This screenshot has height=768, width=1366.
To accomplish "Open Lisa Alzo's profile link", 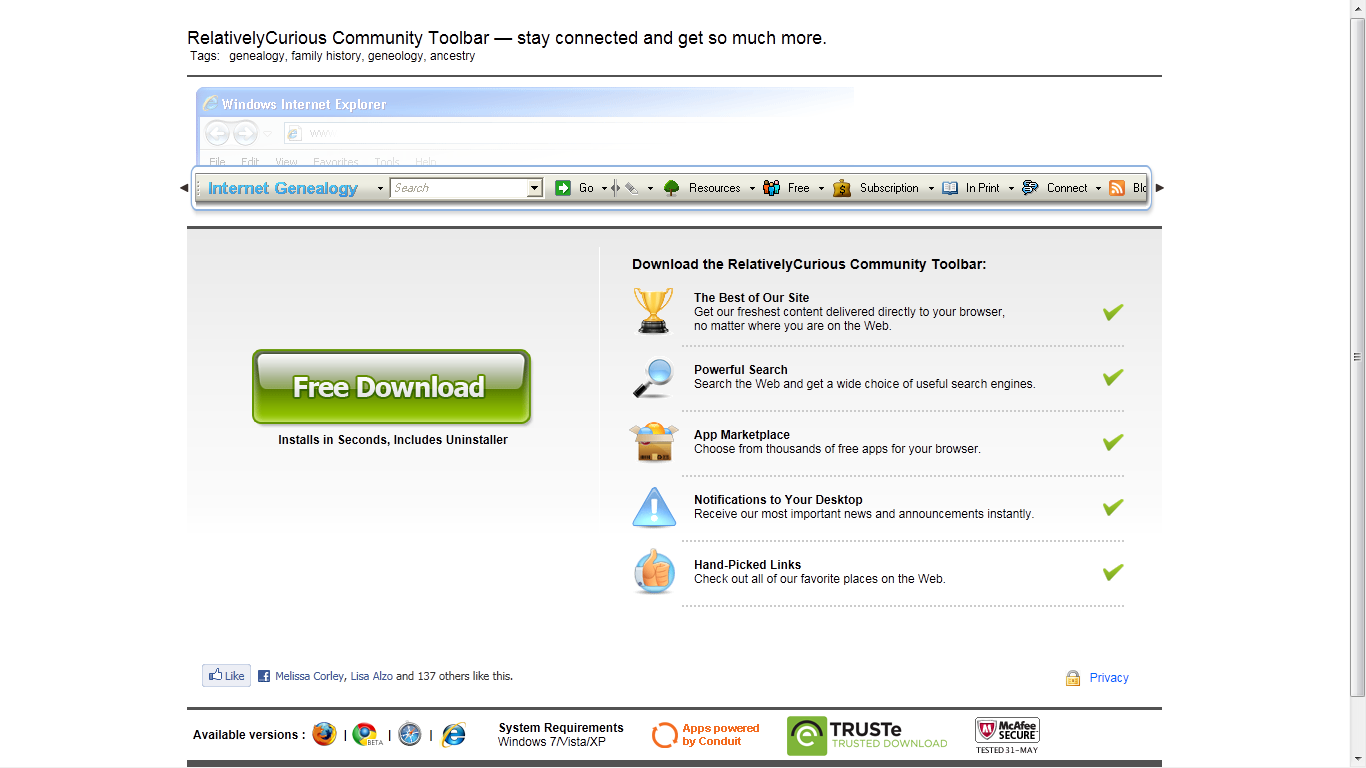I will point(372,676).
